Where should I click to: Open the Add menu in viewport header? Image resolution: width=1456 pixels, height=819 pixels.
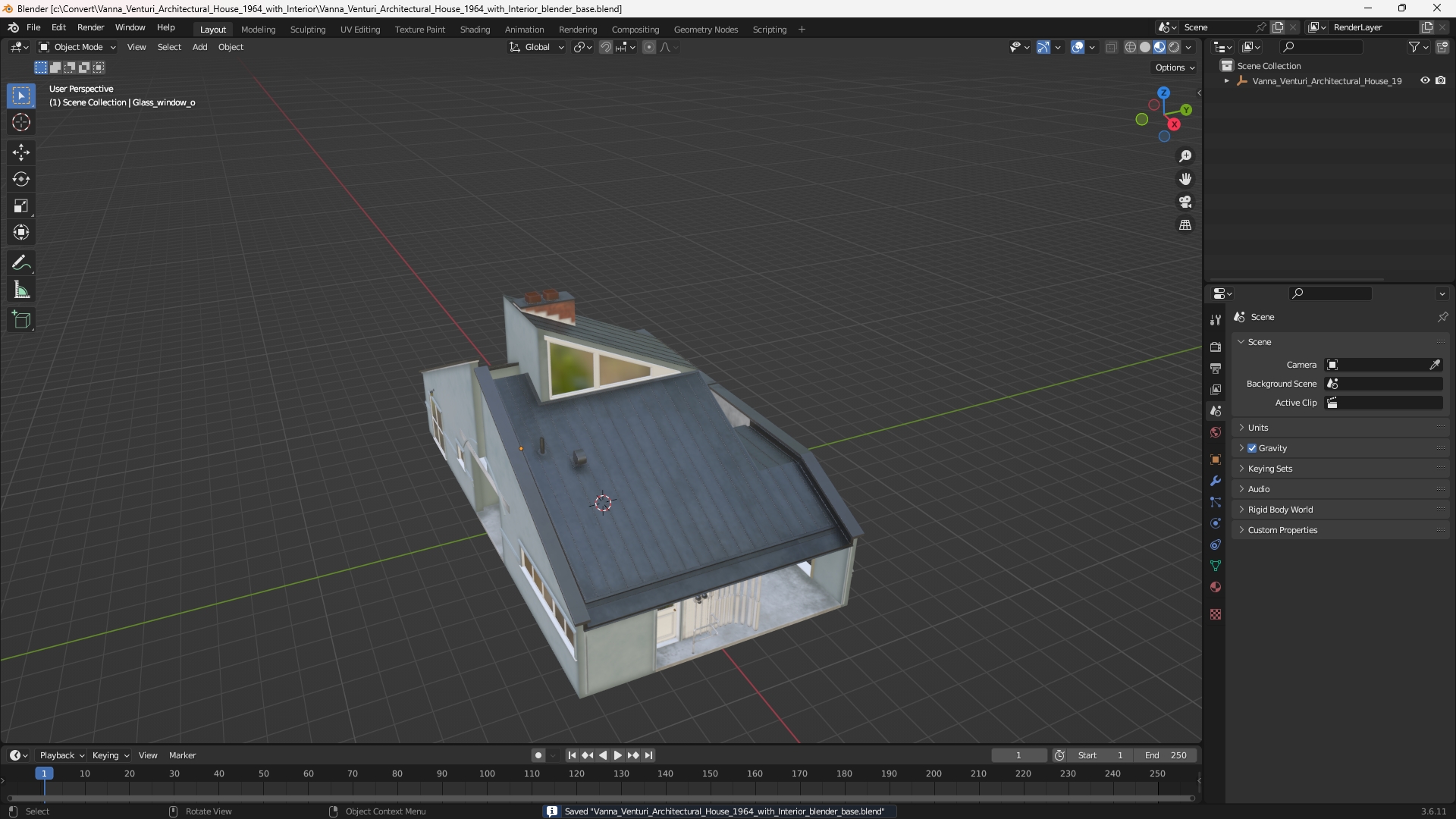point(199,47)
